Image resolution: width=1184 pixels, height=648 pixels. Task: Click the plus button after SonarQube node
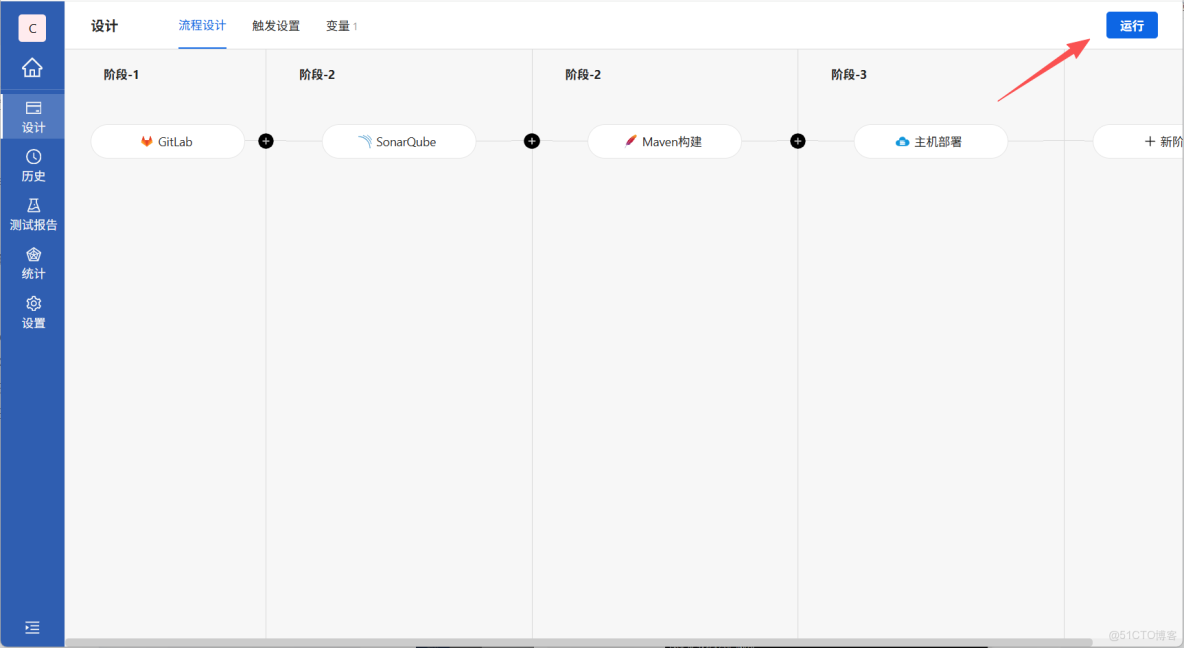(x=531, y=141)
